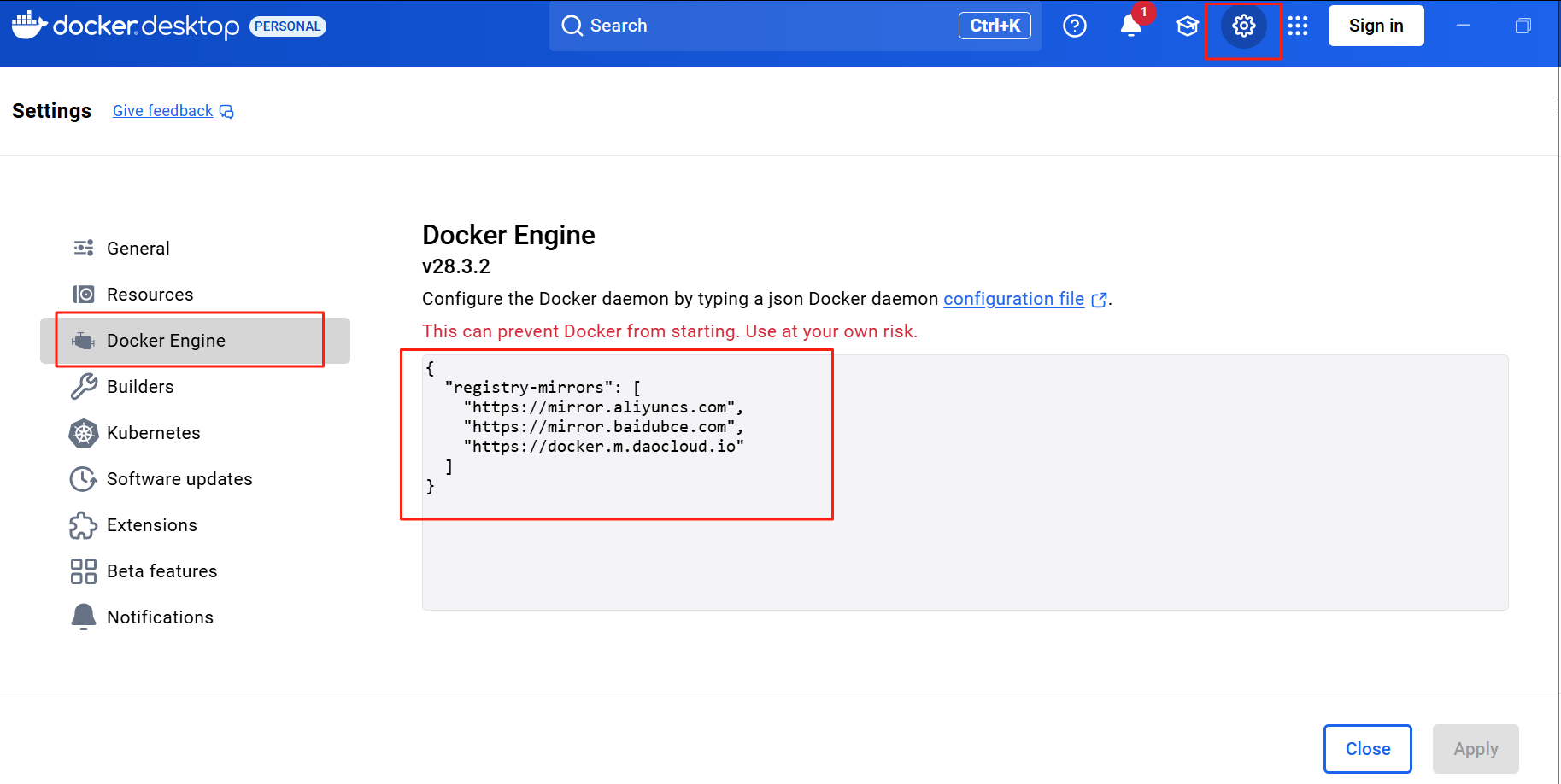Click the Docker whale logo
Image resolution: width=1561 pixels, height=784 pixels.
click(29, 26)
